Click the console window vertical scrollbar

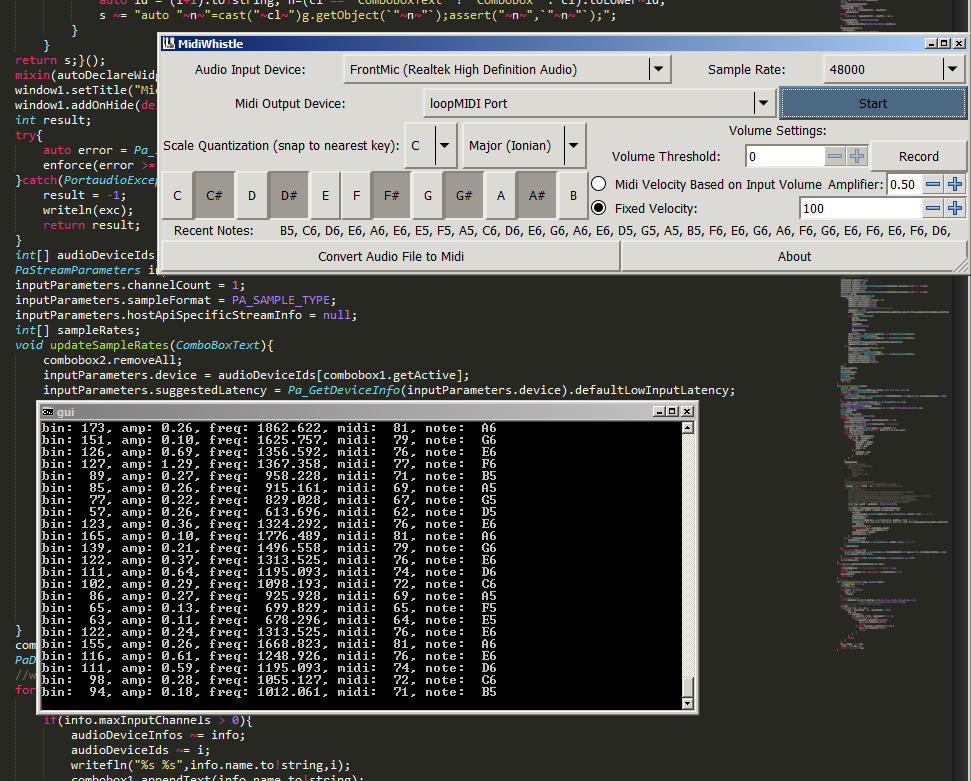[687, 560]
